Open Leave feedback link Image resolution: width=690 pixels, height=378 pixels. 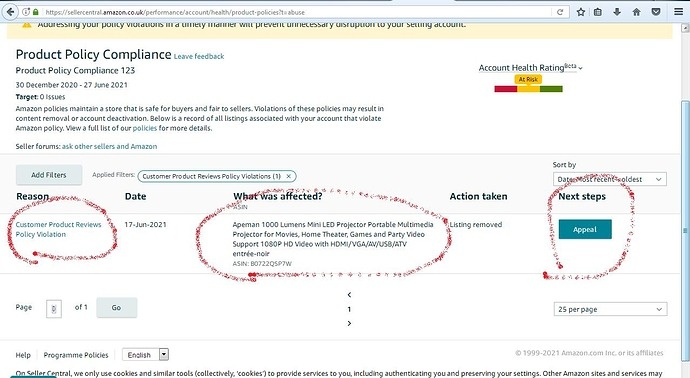[199, 56]
